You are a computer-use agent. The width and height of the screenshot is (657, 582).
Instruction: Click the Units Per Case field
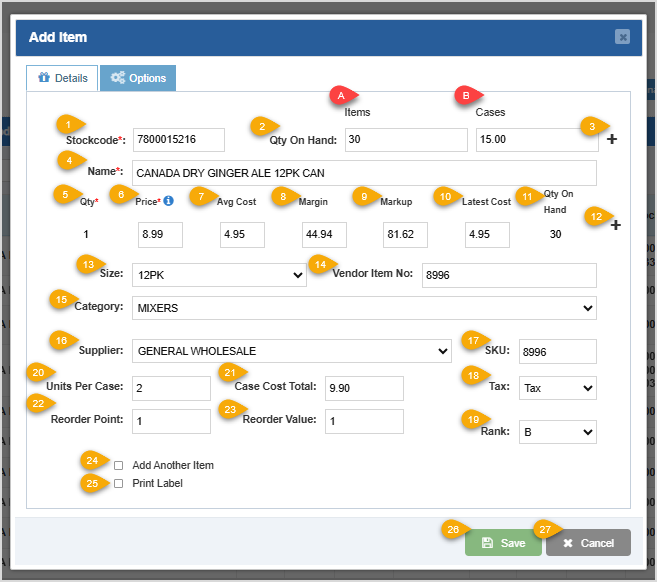point(171,388)
